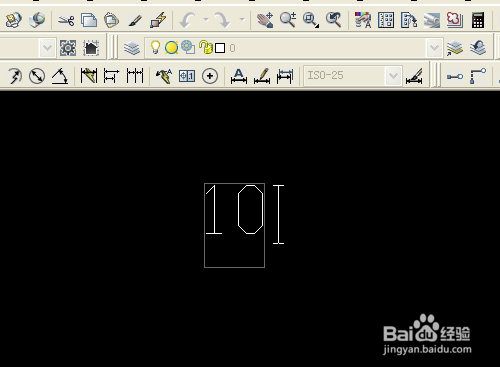Open Workspace Settings gear icon
Screen dimensions: 500x367
pyautogui.click(x=68, y=48)
